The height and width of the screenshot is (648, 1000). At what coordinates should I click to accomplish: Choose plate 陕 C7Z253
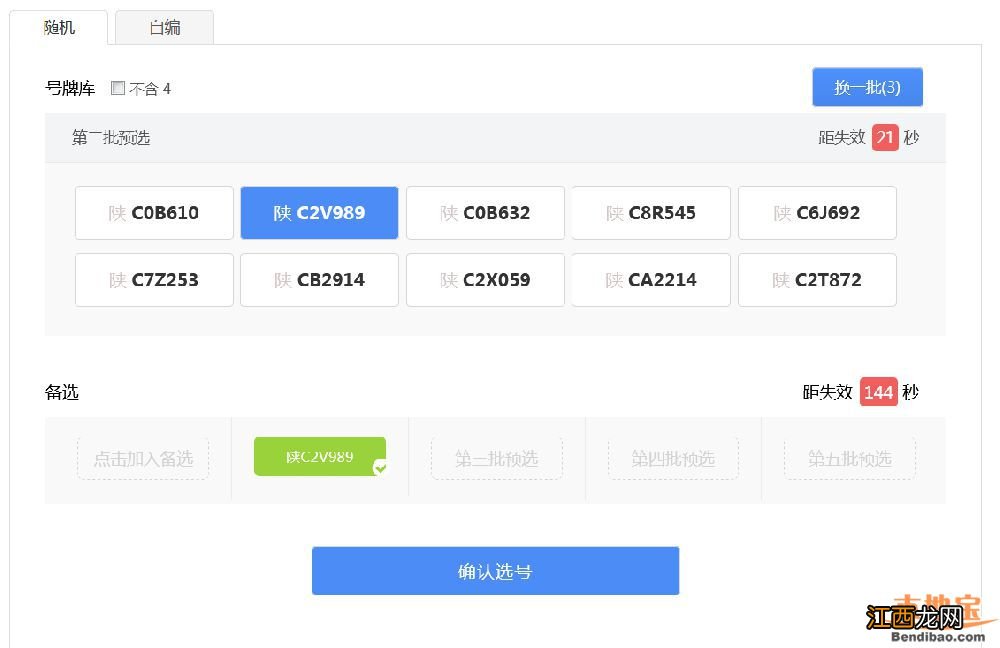pyautogui.click(x=154, y=280)
